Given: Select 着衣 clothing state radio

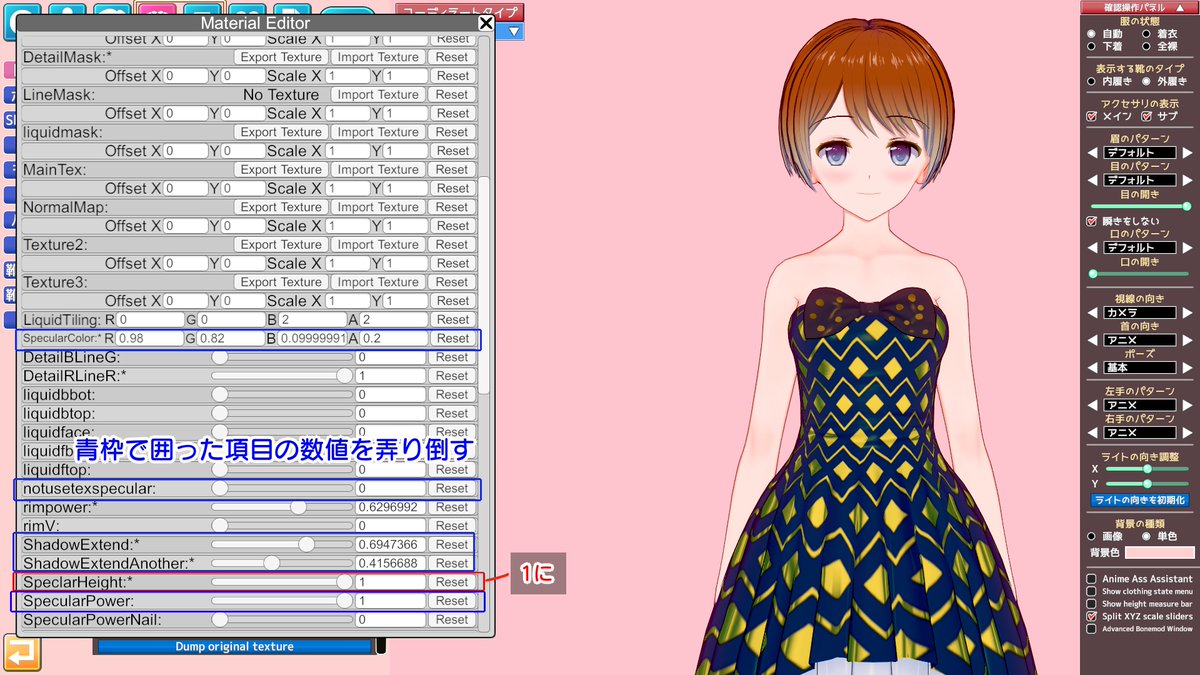Looking at the screenshot, I should [1146, 33].
